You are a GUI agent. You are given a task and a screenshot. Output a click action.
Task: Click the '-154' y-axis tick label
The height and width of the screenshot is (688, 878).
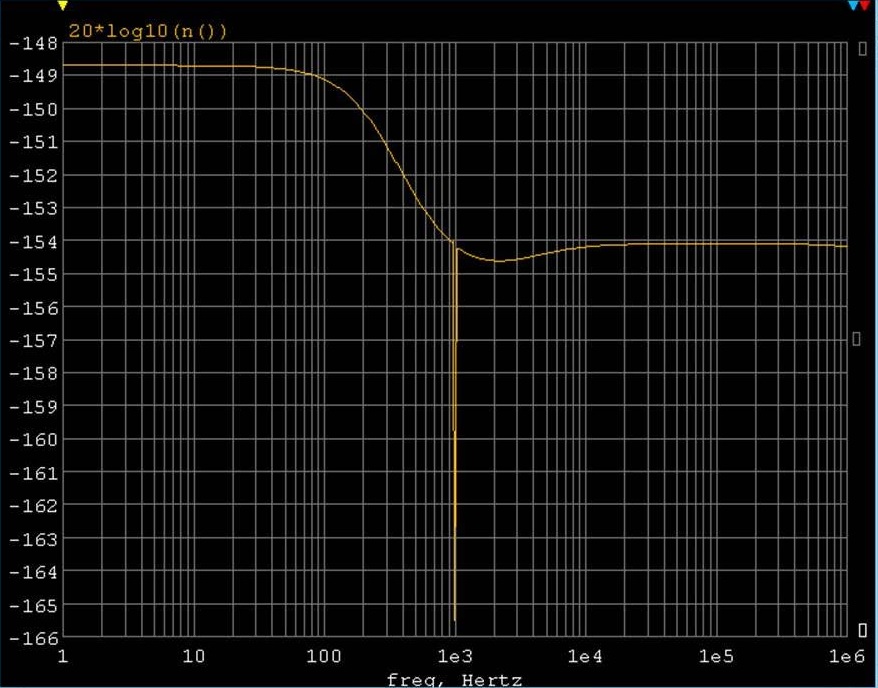click(x=33, y=241)
